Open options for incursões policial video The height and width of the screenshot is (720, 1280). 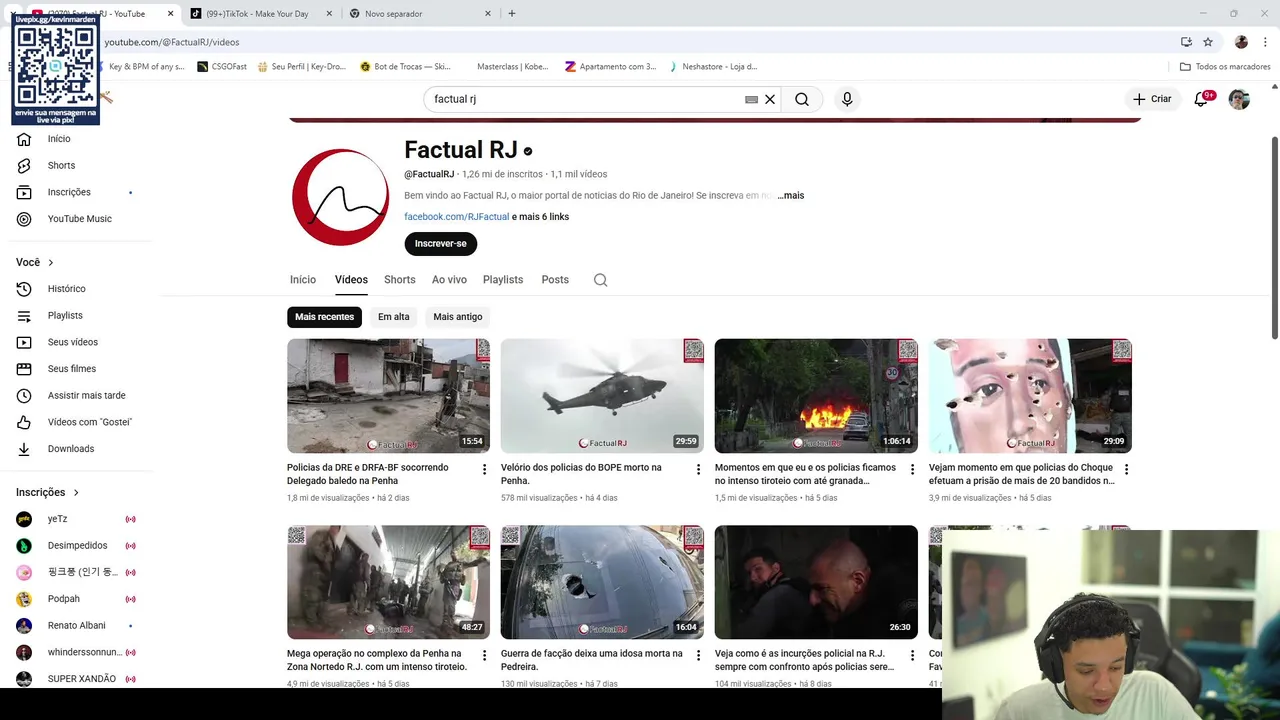[912, 656]
